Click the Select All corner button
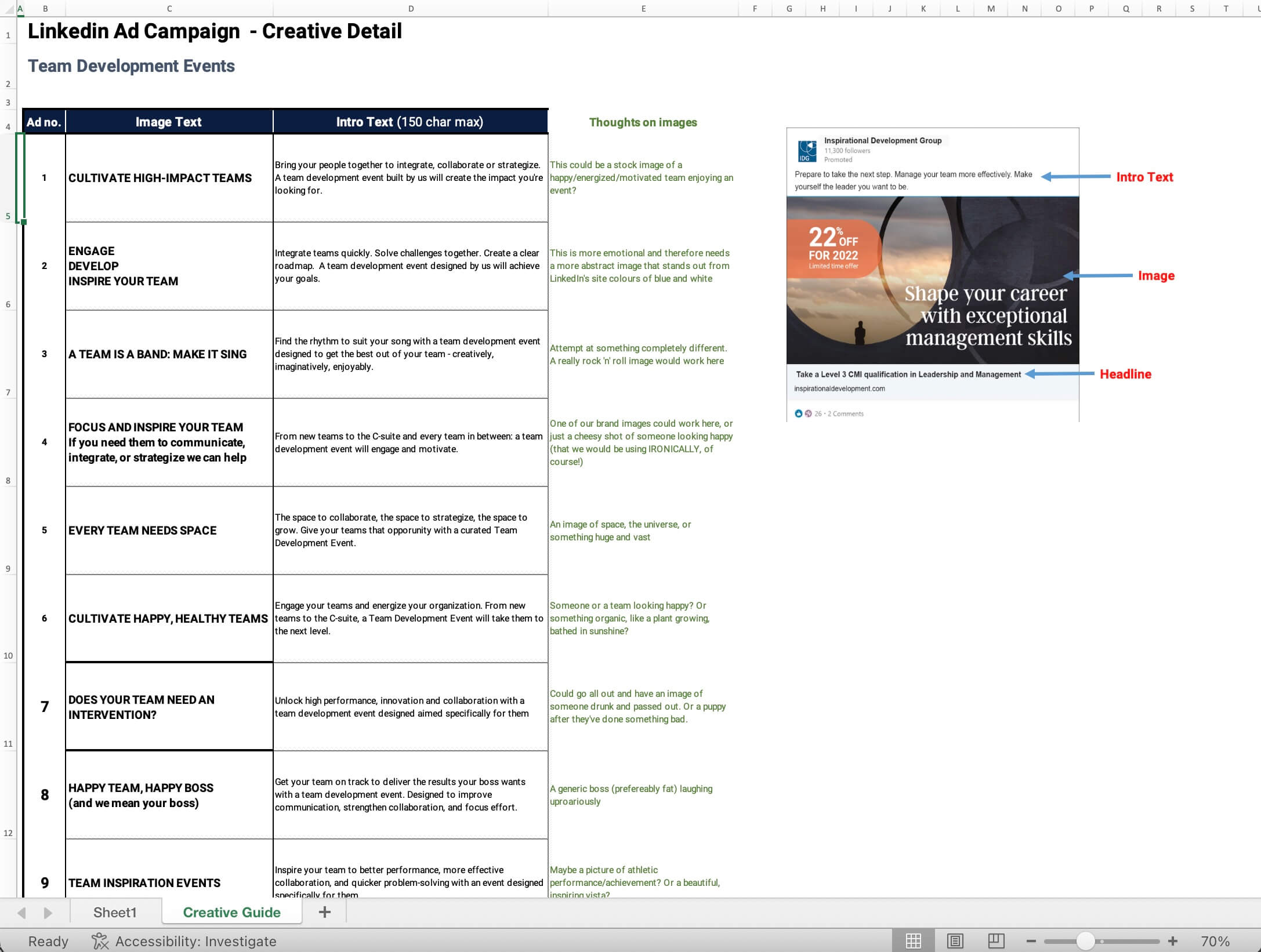Screen dimensions: 1261x952 (x=8, y=9)
